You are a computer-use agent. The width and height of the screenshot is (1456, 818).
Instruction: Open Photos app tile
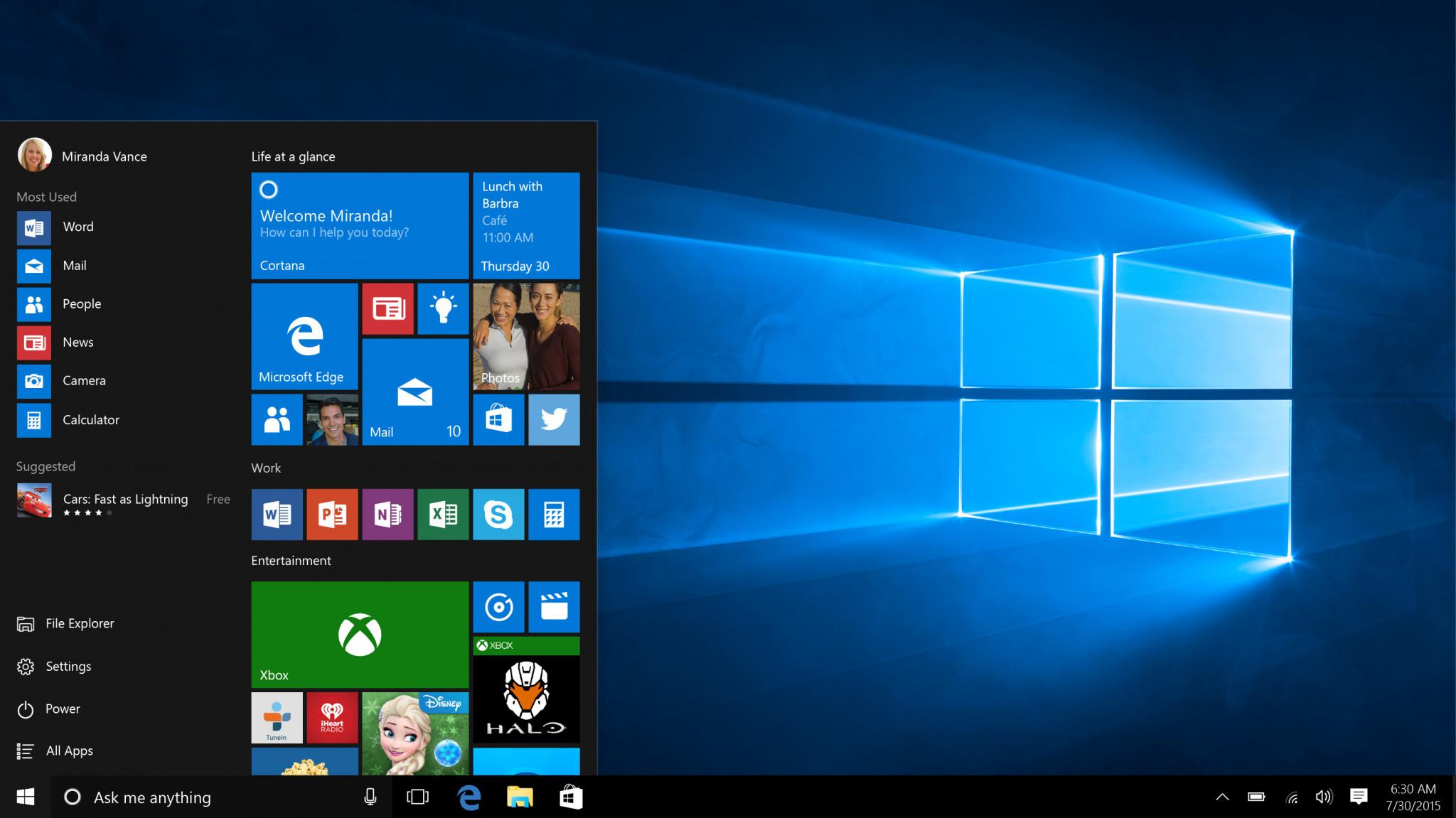click(528, 336)
